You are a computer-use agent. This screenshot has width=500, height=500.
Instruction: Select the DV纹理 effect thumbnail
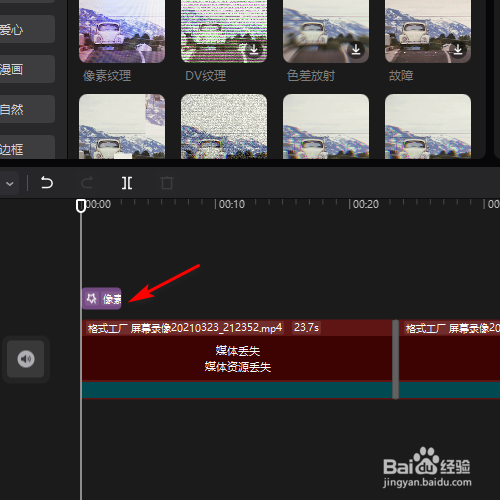pyautogui.click(x=224, y=31)
